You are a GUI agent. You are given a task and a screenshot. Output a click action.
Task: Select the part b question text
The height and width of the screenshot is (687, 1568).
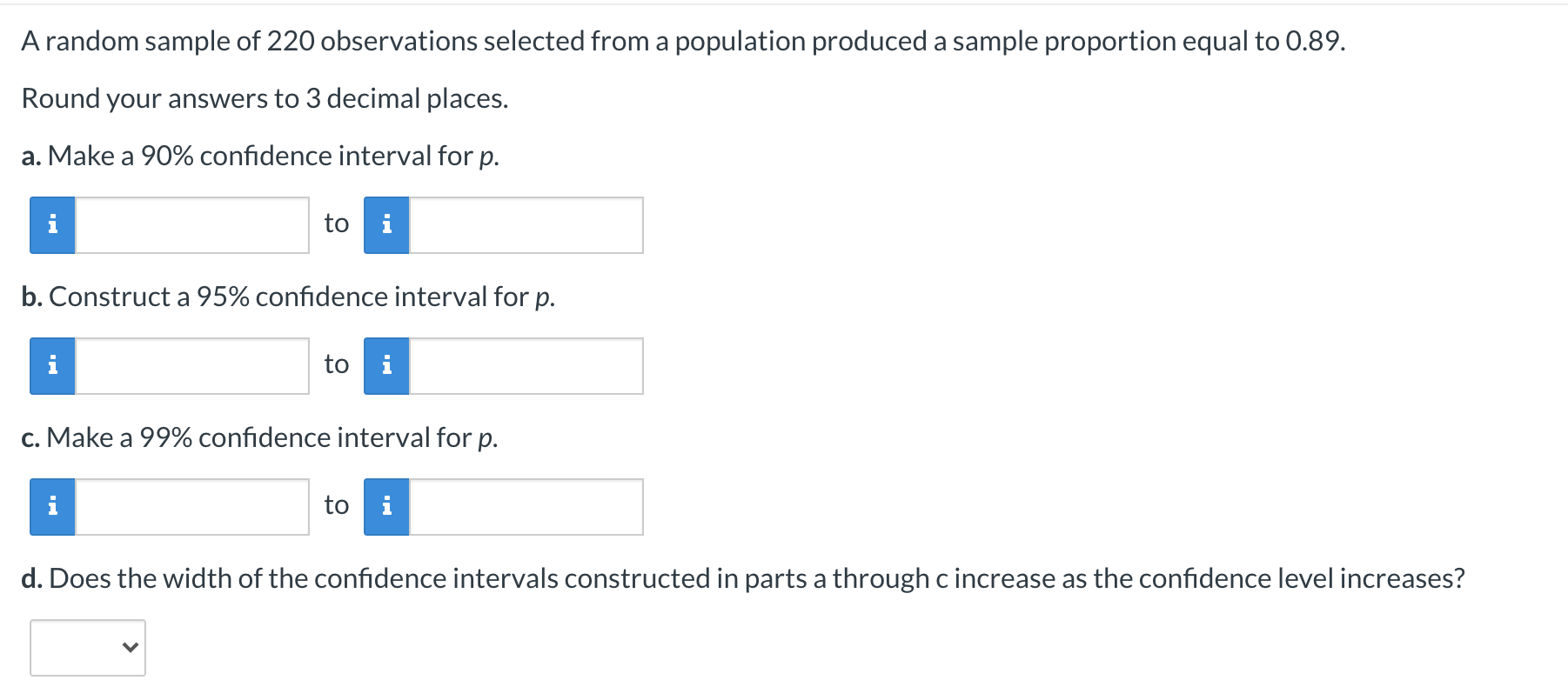288,297
